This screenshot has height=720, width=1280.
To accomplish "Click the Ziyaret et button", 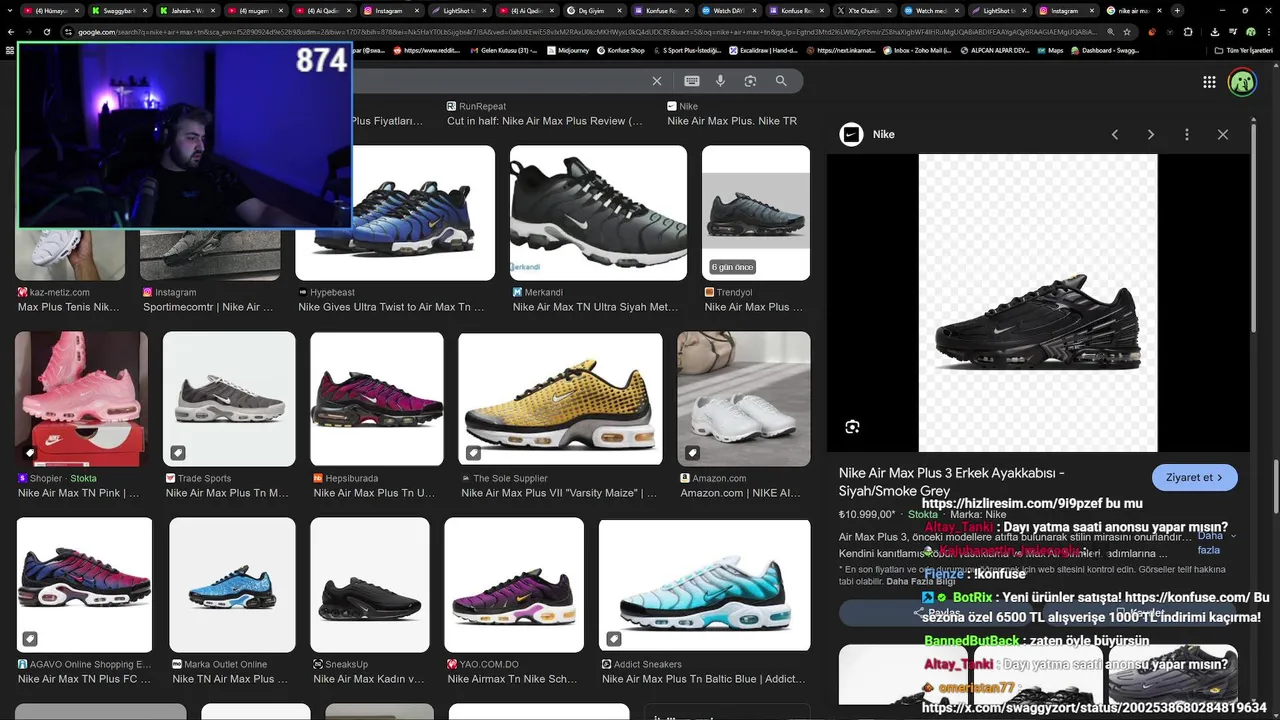I will [1194, 477].
